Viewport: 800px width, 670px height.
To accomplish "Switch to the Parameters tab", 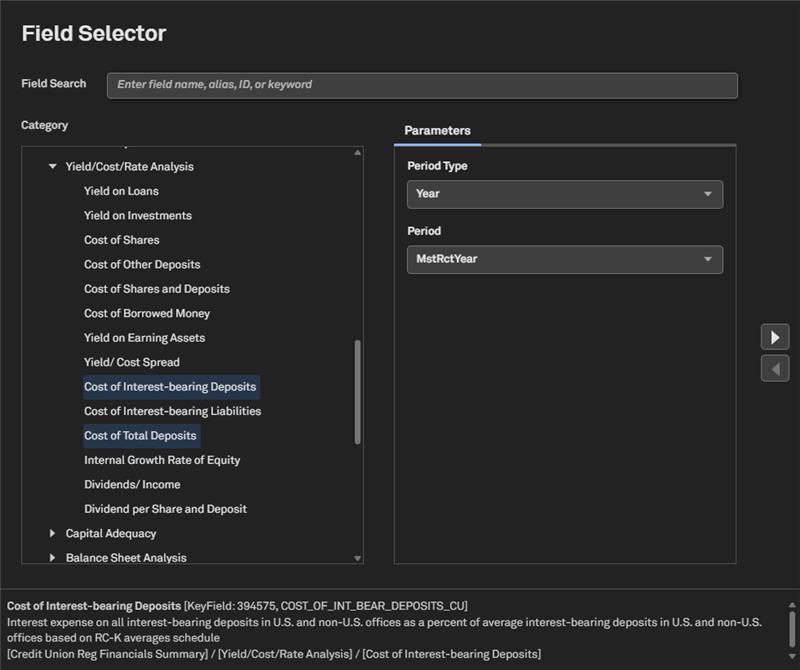I will pos(437,131).
